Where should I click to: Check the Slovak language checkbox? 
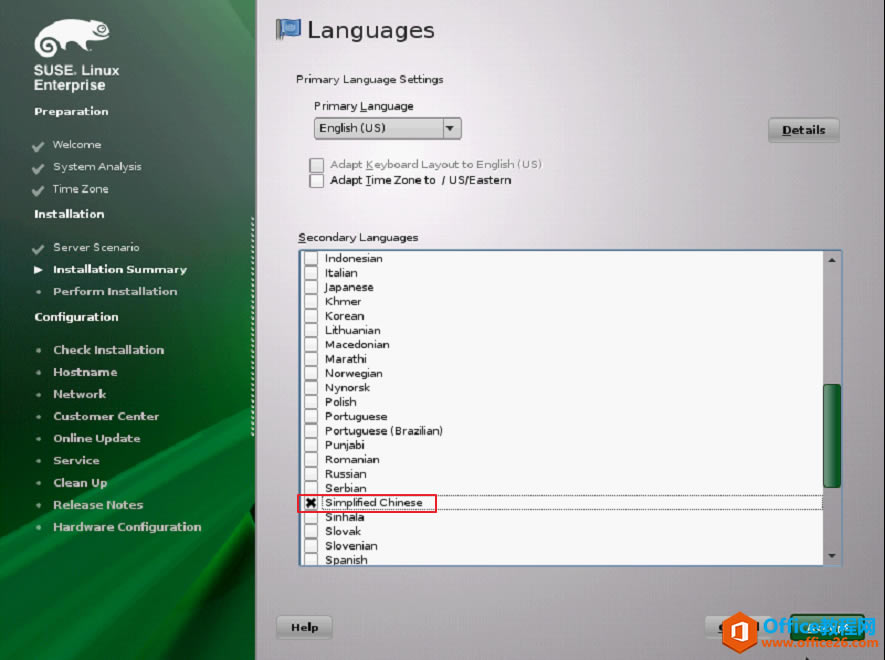click(x=311, y=531)
